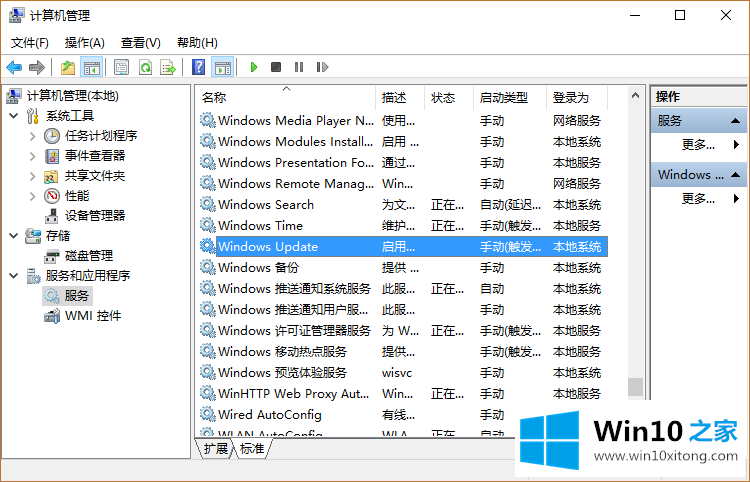Stop the service with square icon
This screenshot has height=482, width=750.
276,67
